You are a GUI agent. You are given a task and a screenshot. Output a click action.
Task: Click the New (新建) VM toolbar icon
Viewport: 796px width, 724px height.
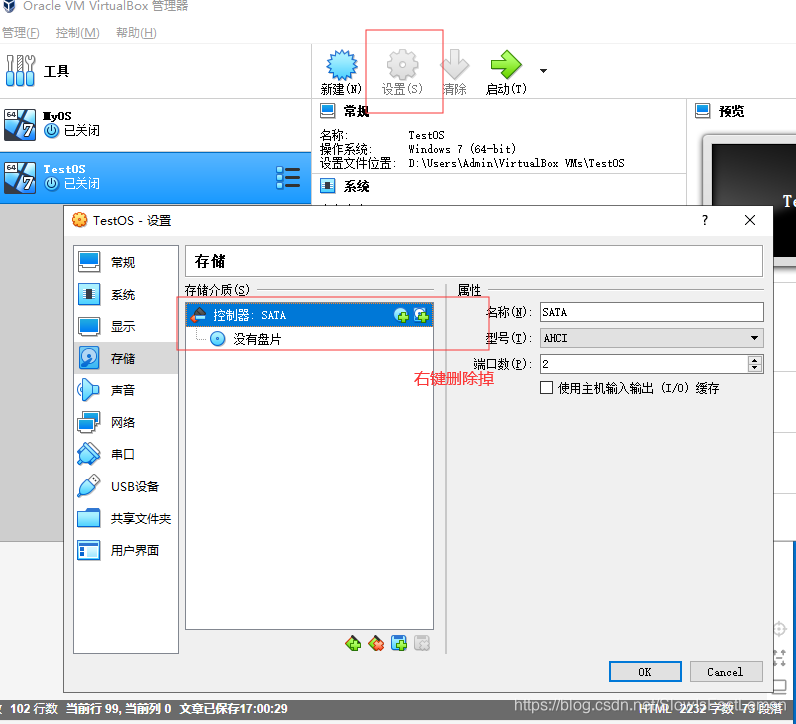click(341, 73)
